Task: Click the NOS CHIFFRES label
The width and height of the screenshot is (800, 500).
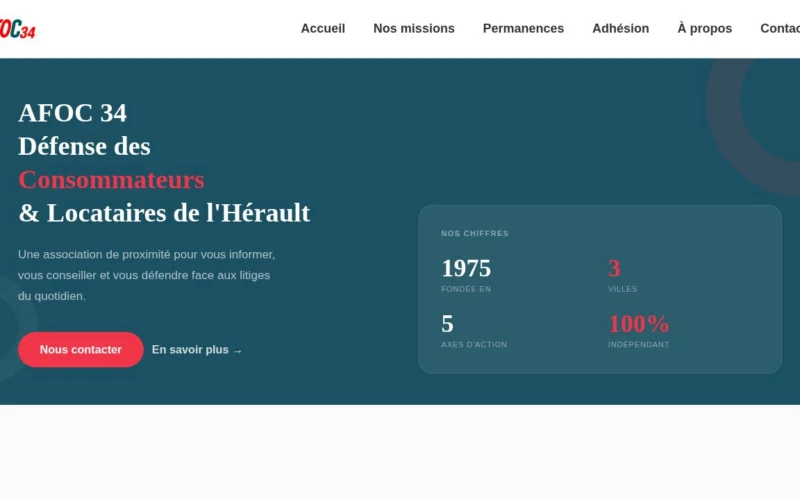Action: tap(474, 233)
